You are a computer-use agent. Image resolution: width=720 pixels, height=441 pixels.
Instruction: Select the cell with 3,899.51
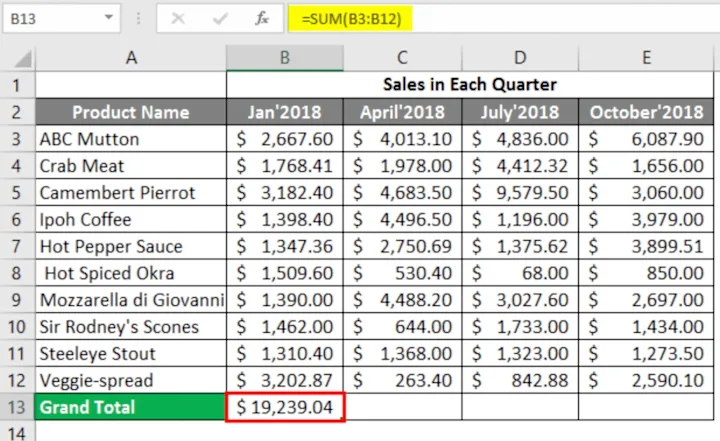(x=646, y=246)
